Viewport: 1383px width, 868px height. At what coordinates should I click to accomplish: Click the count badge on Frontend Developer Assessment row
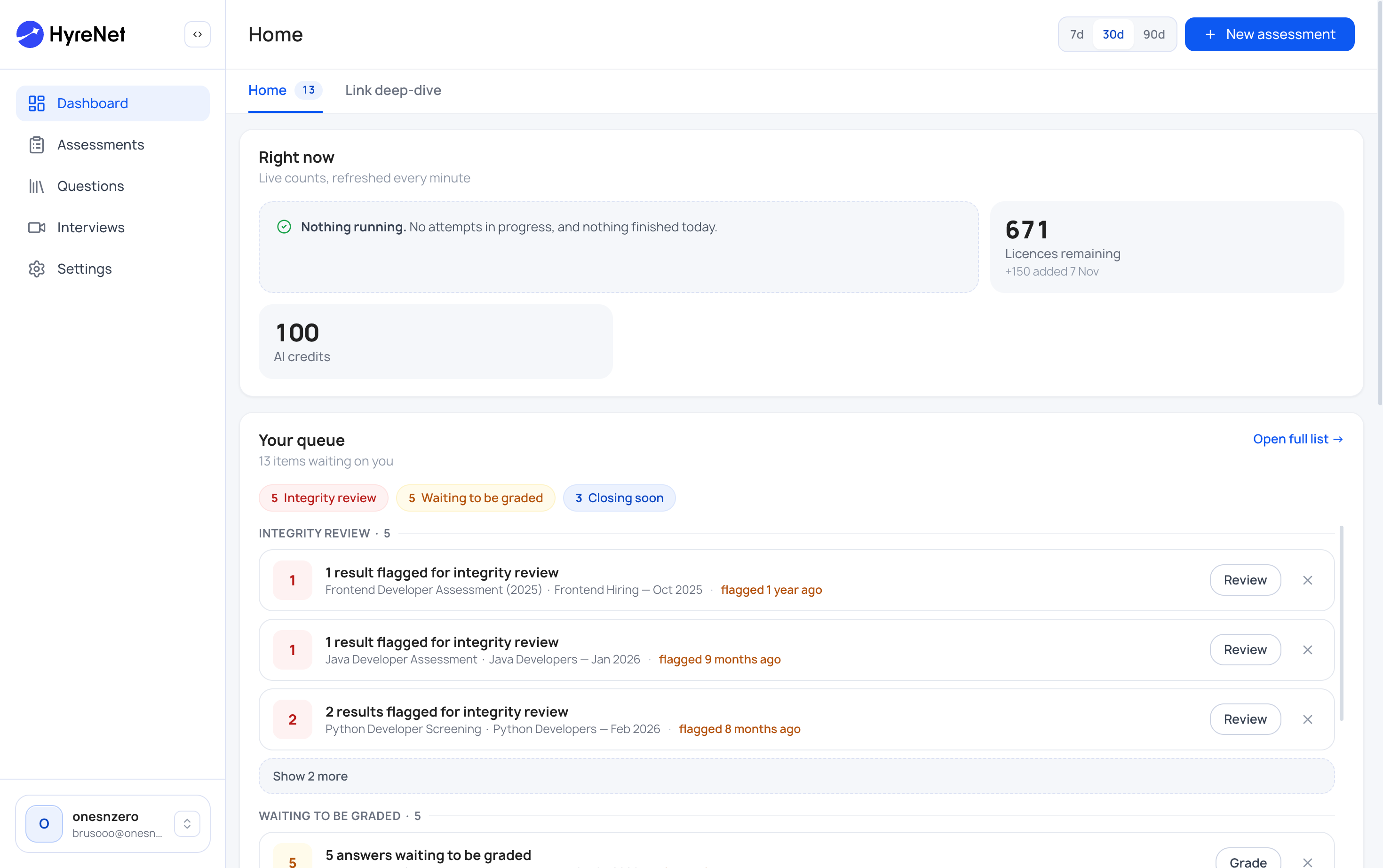292,580
